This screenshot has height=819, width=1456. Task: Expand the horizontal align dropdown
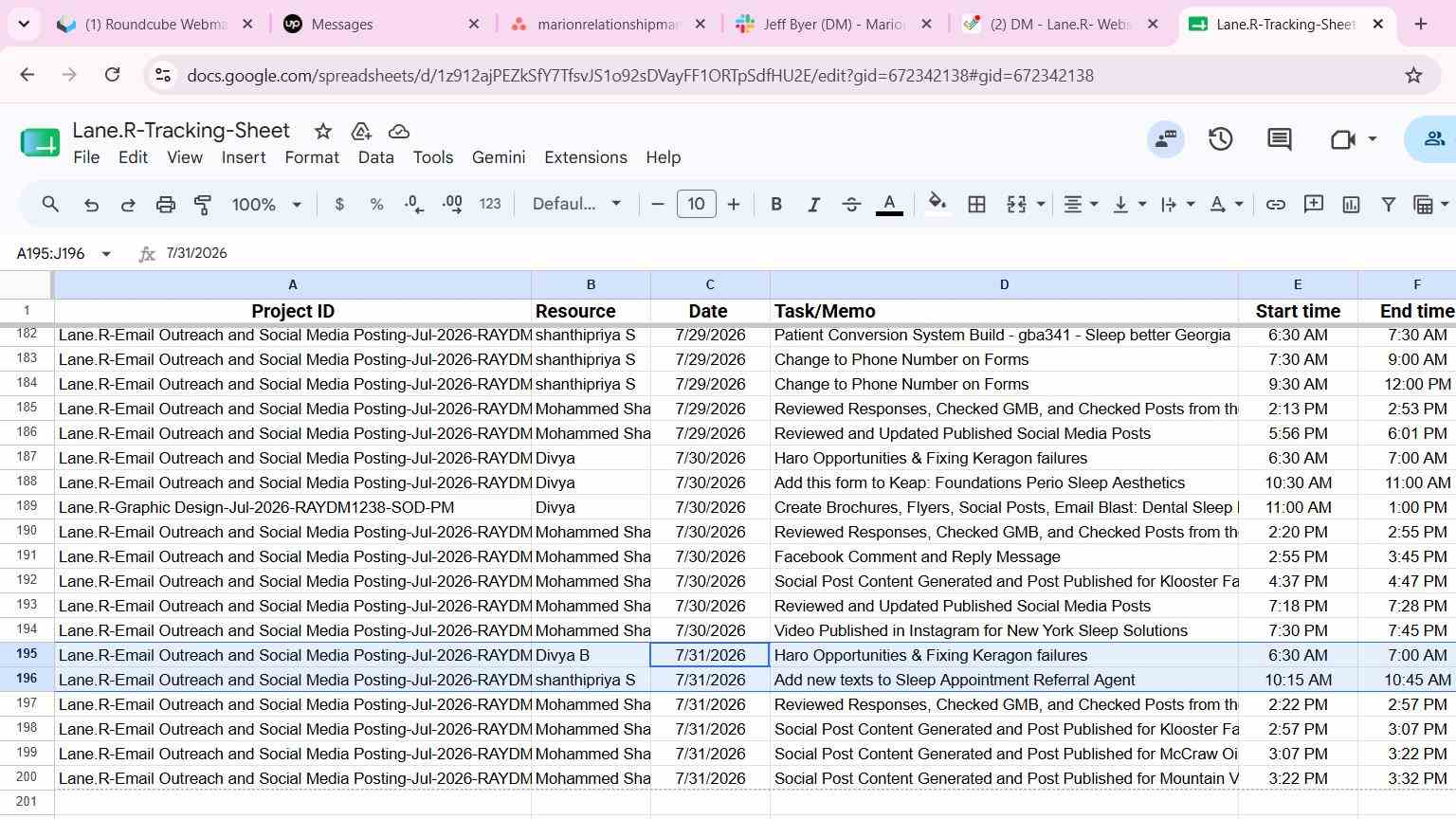click(1080, 204)
